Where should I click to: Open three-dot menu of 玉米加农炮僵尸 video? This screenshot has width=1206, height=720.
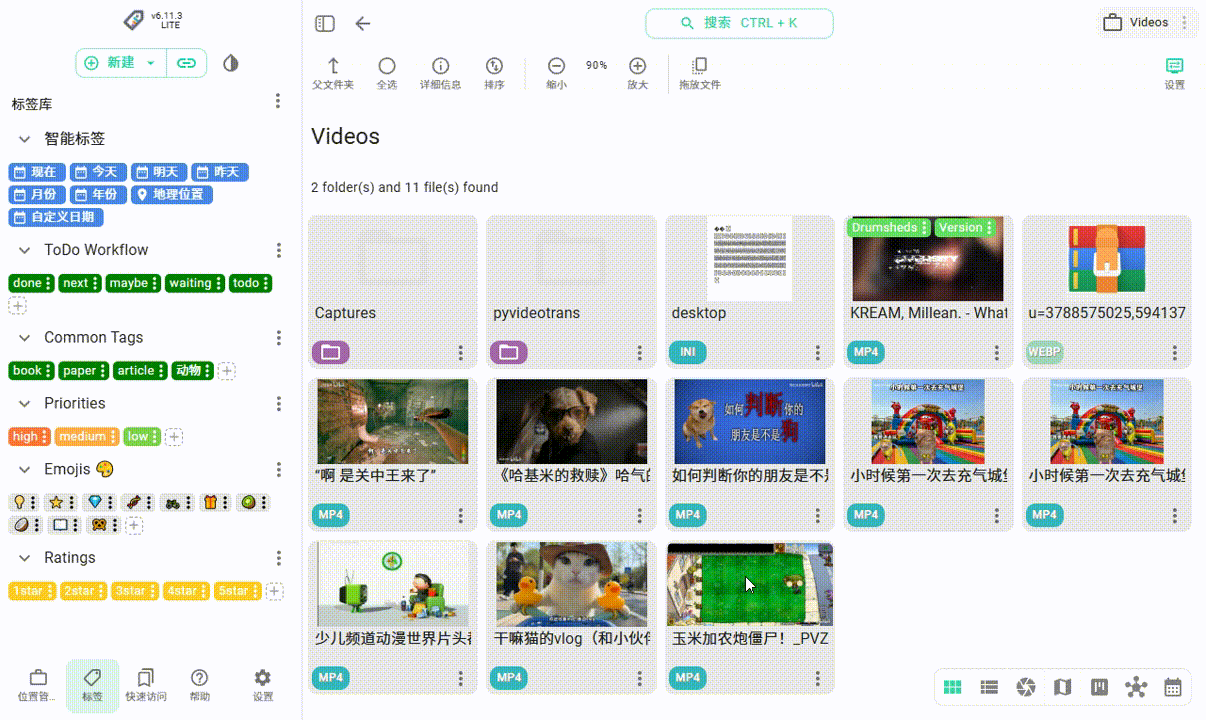point(818,678)
